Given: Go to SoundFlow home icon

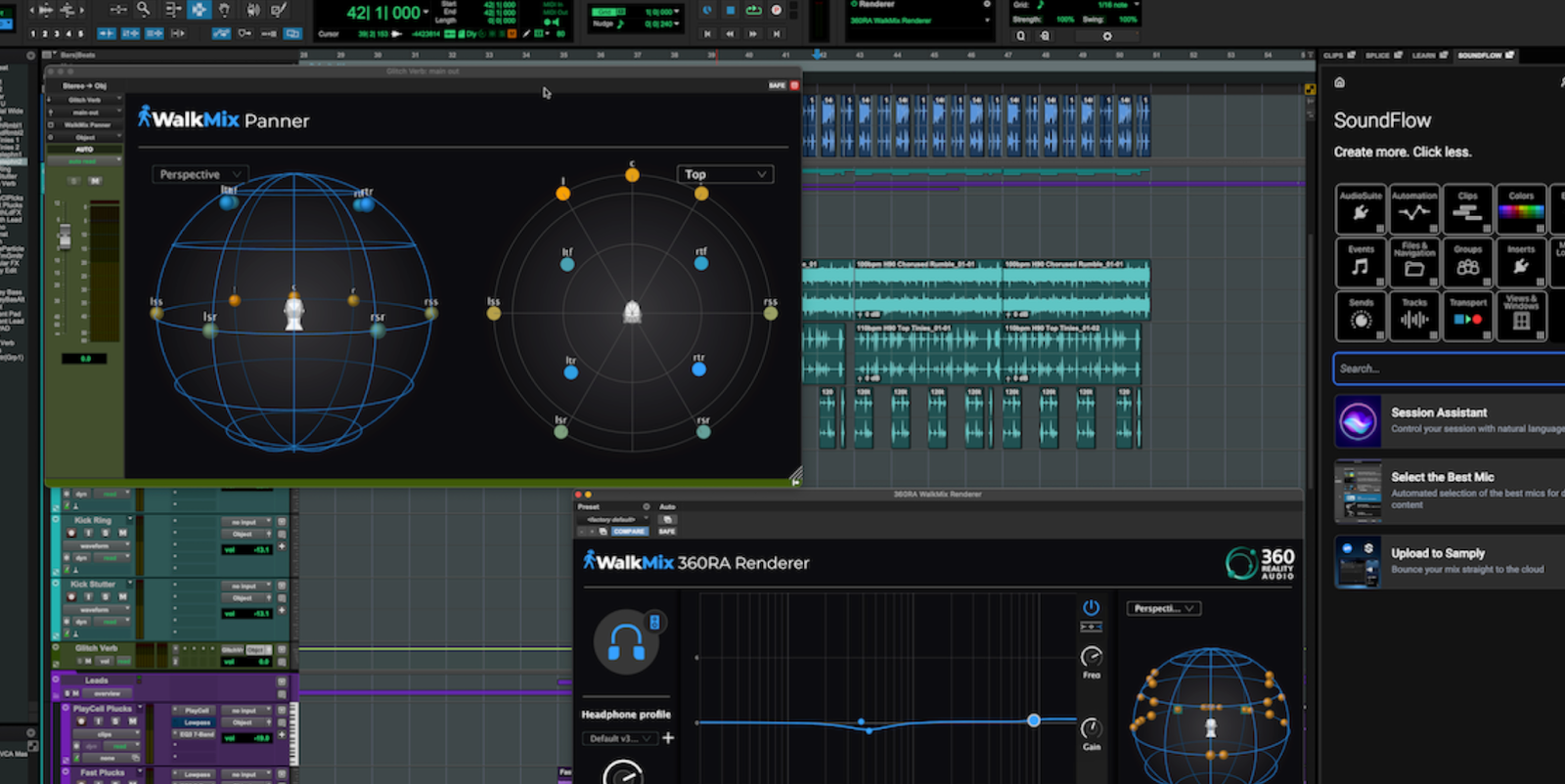Looking at the screenshot, I should coord(1340,83).
